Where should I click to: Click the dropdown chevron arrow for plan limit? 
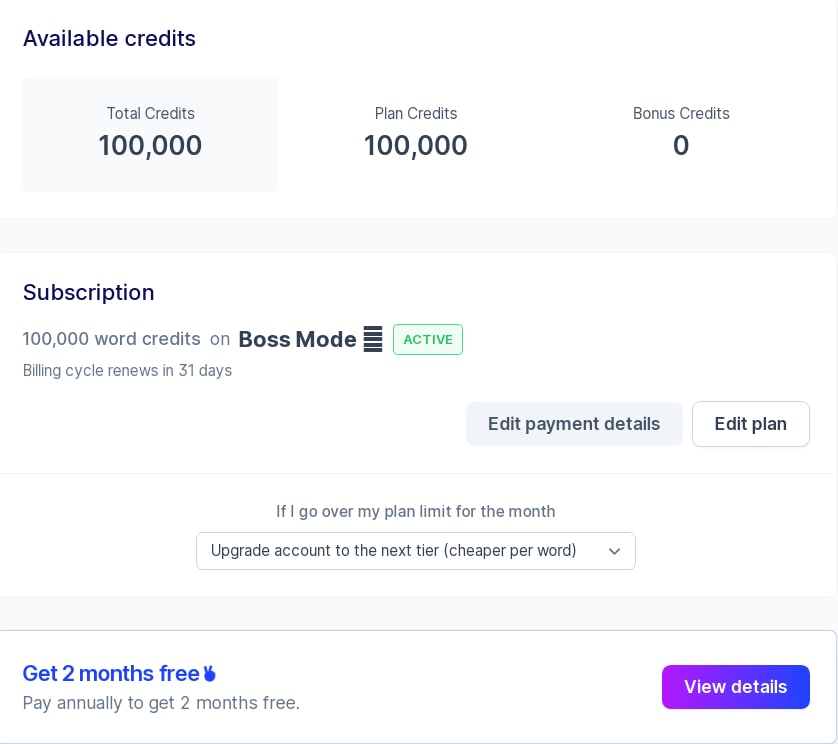point(614,551)
